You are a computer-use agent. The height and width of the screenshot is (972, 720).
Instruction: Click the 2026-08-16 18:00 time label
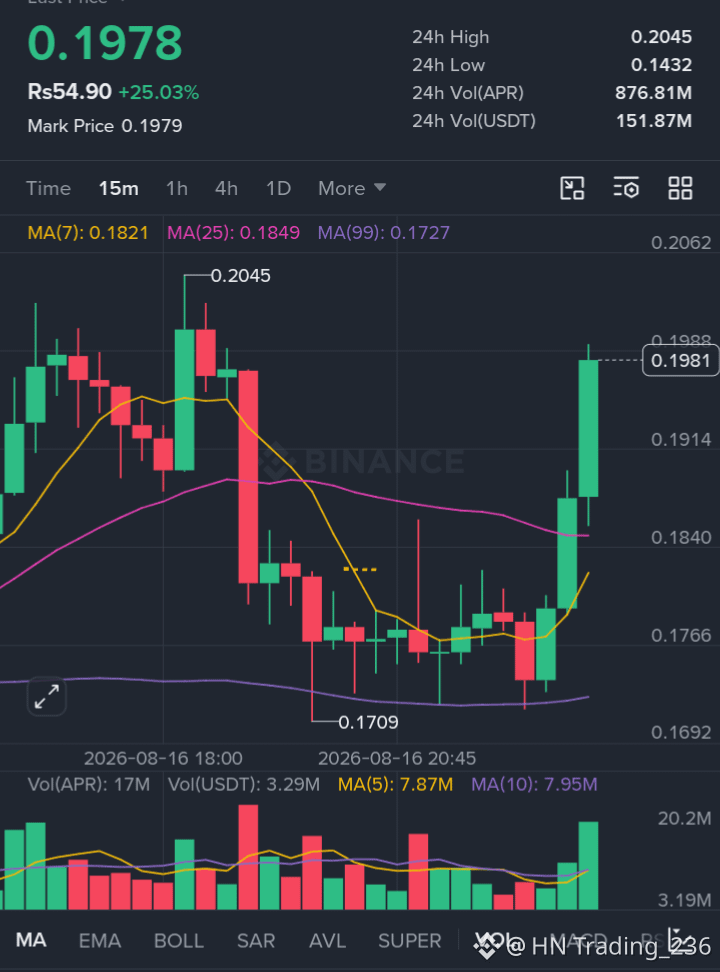(163, 758)
